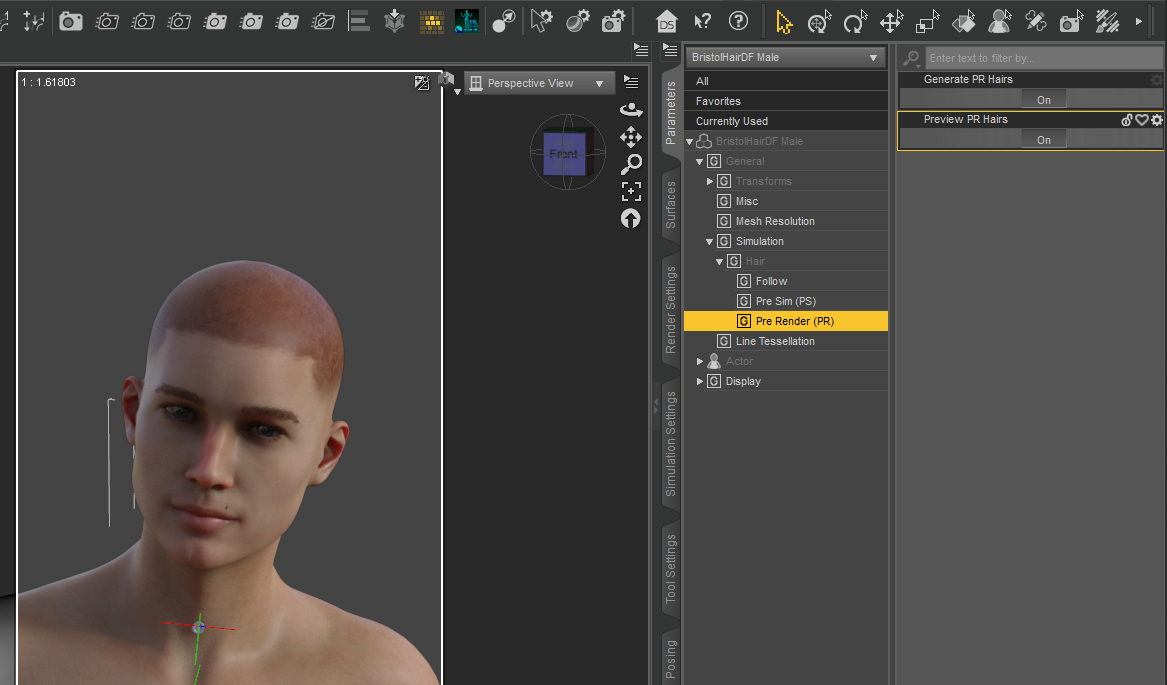Activate the Rotate tool in the toolbar
The width and height of the screenshot is (1167, 685).
[855, 21]
